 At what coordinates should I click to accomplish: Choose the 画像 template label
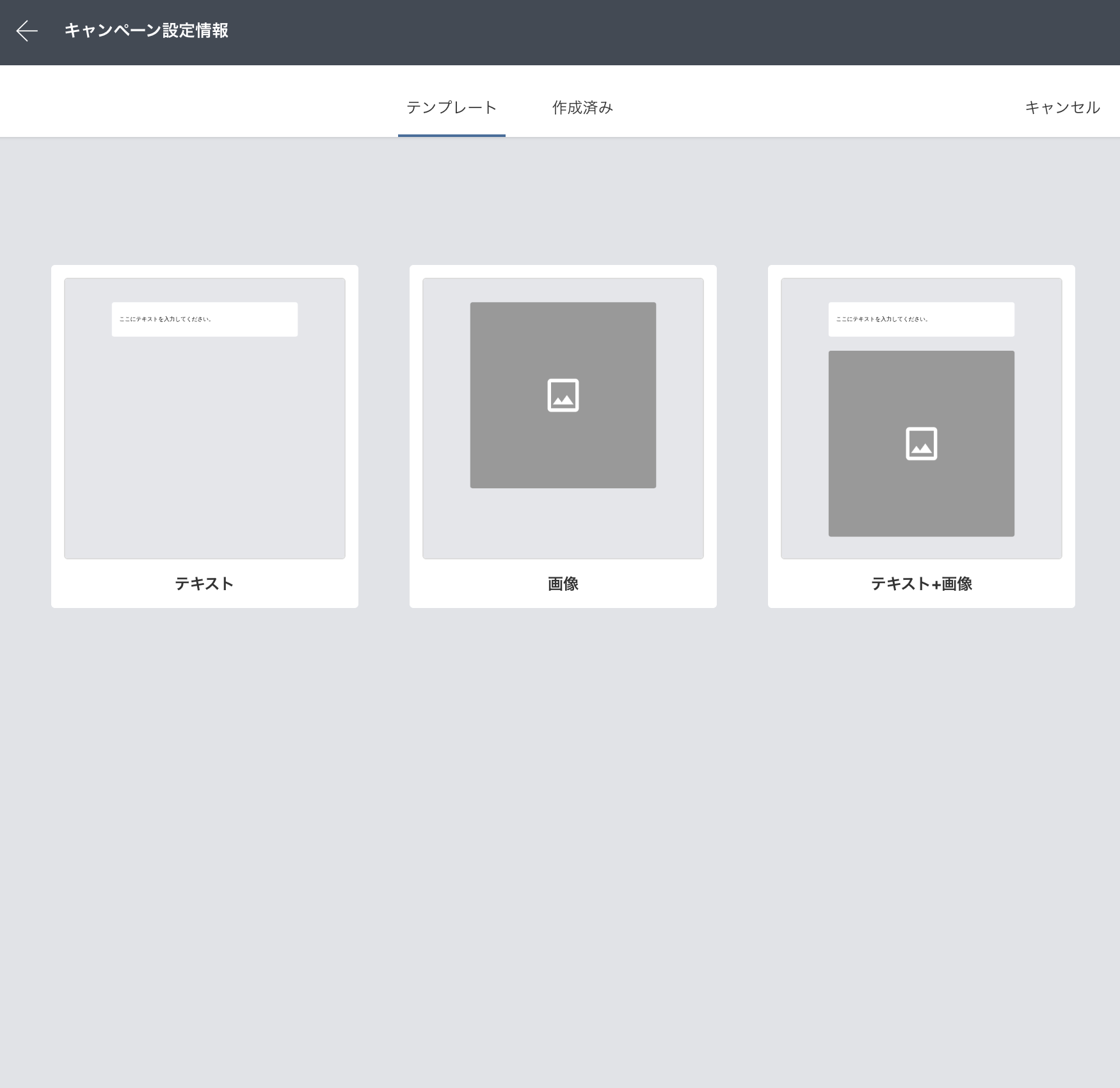coord(563,584)
